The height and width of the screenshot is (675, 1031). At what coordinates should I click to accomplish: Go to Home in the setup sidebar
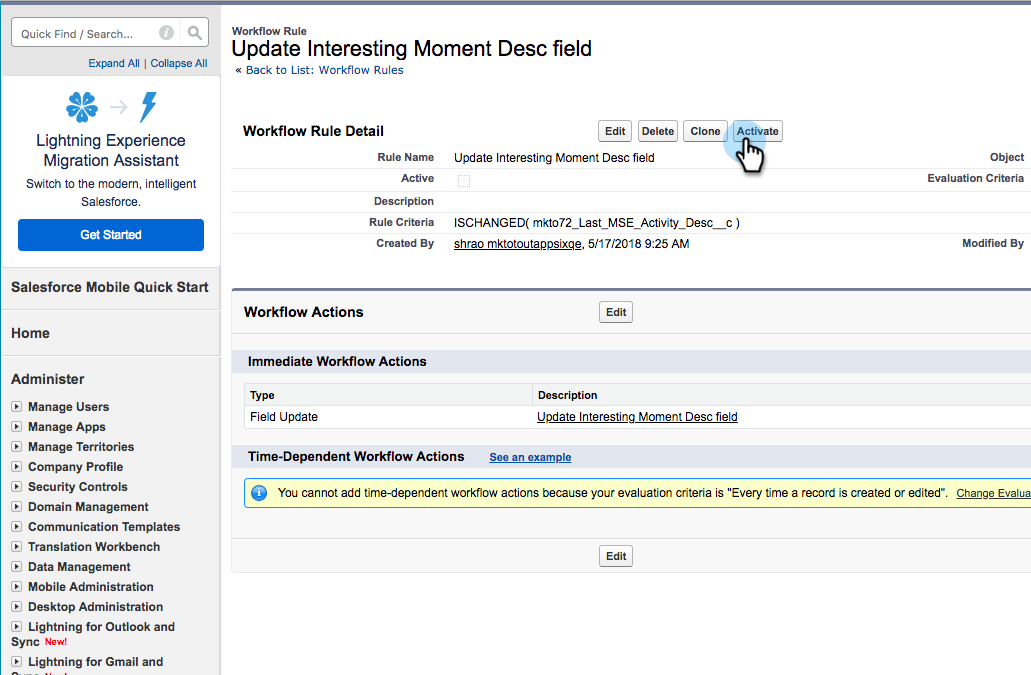[x=30, y=333]
